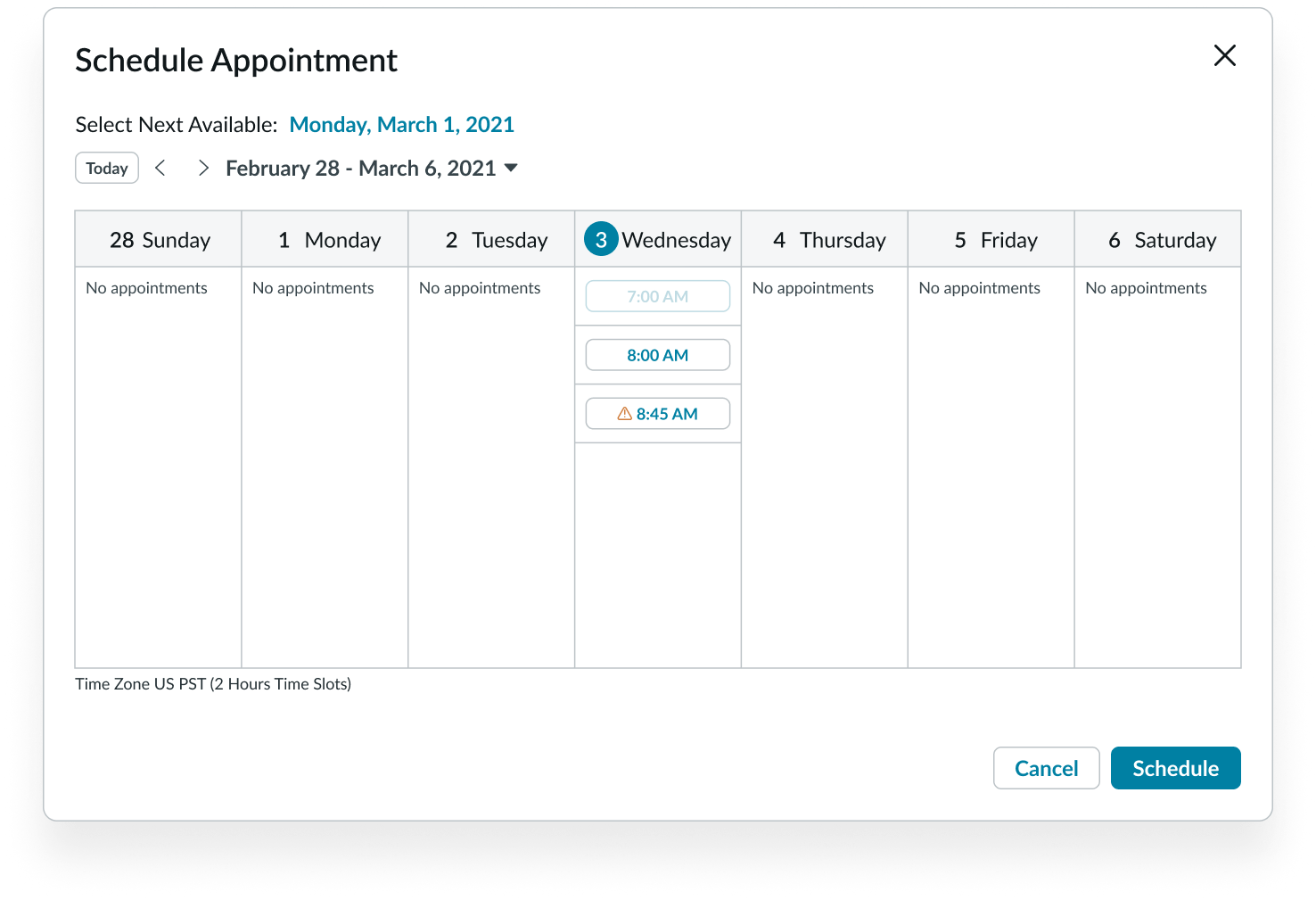The height and width of the screenshot is (900, 1316).
Task: Click the highlighted circle badge on Wednesday 3
Action: tap(600, 239)
